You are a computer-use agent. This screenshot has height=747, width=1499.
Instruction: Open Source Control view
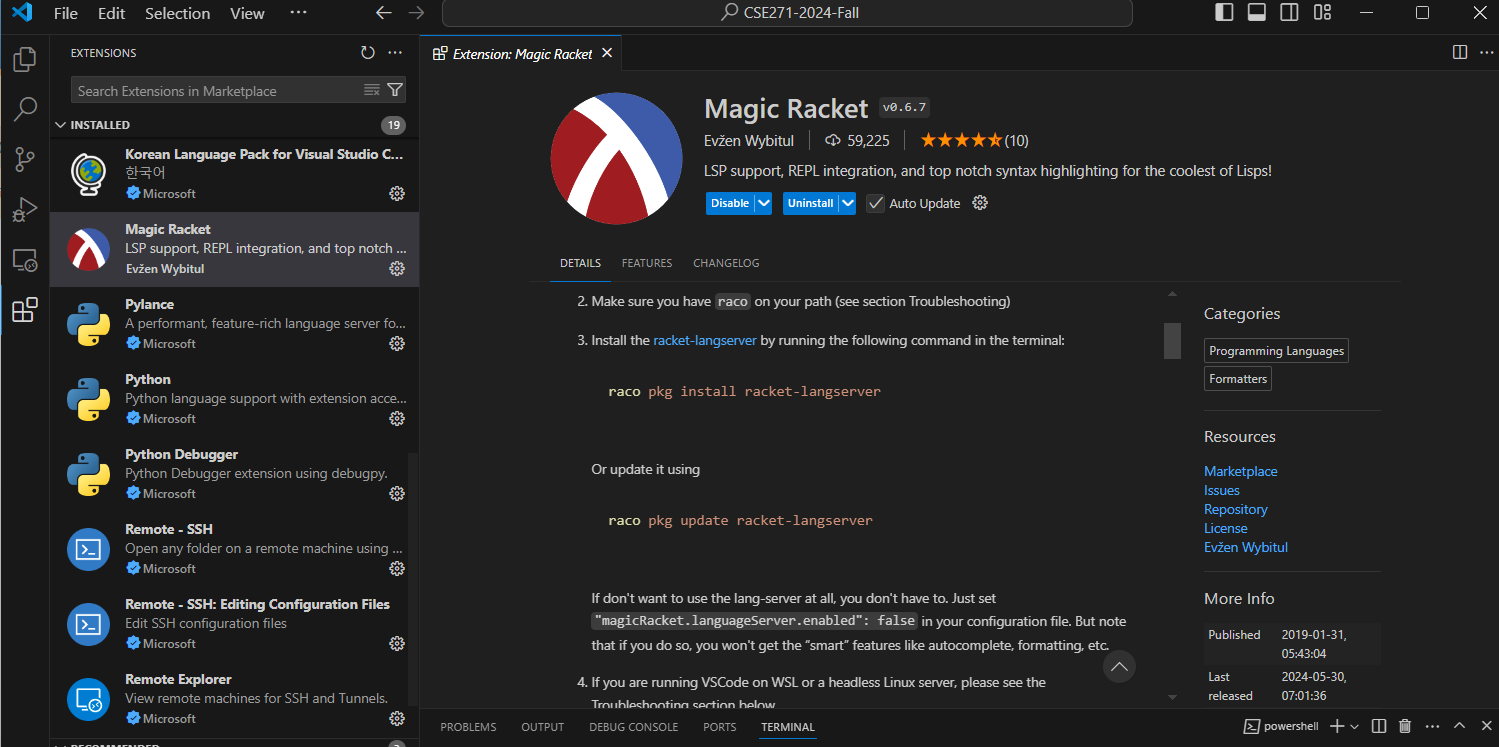pos(25,160)
